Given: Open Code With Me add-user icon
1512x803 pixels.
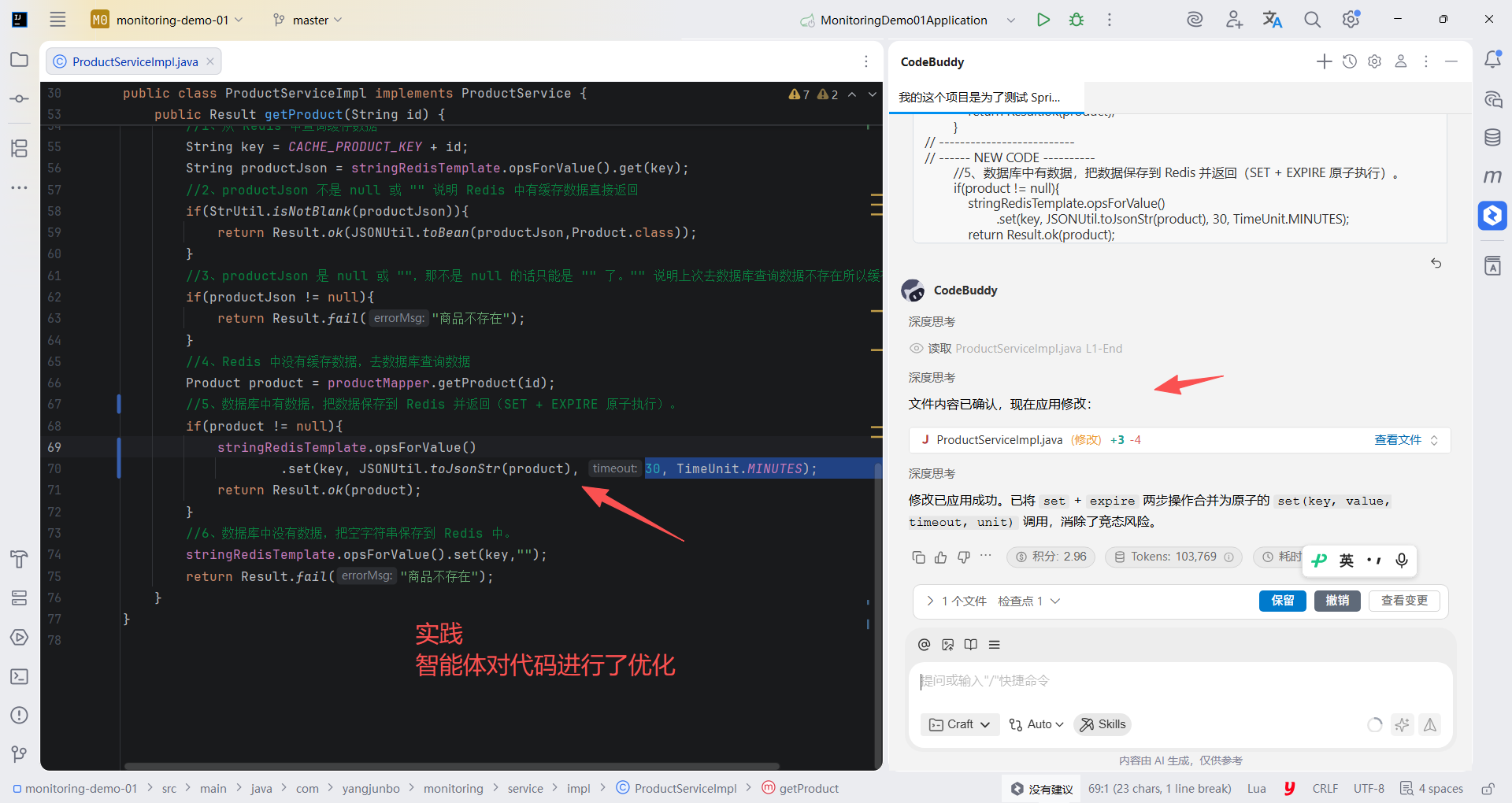Looking at the screenshot, I should coord(1234,20).
